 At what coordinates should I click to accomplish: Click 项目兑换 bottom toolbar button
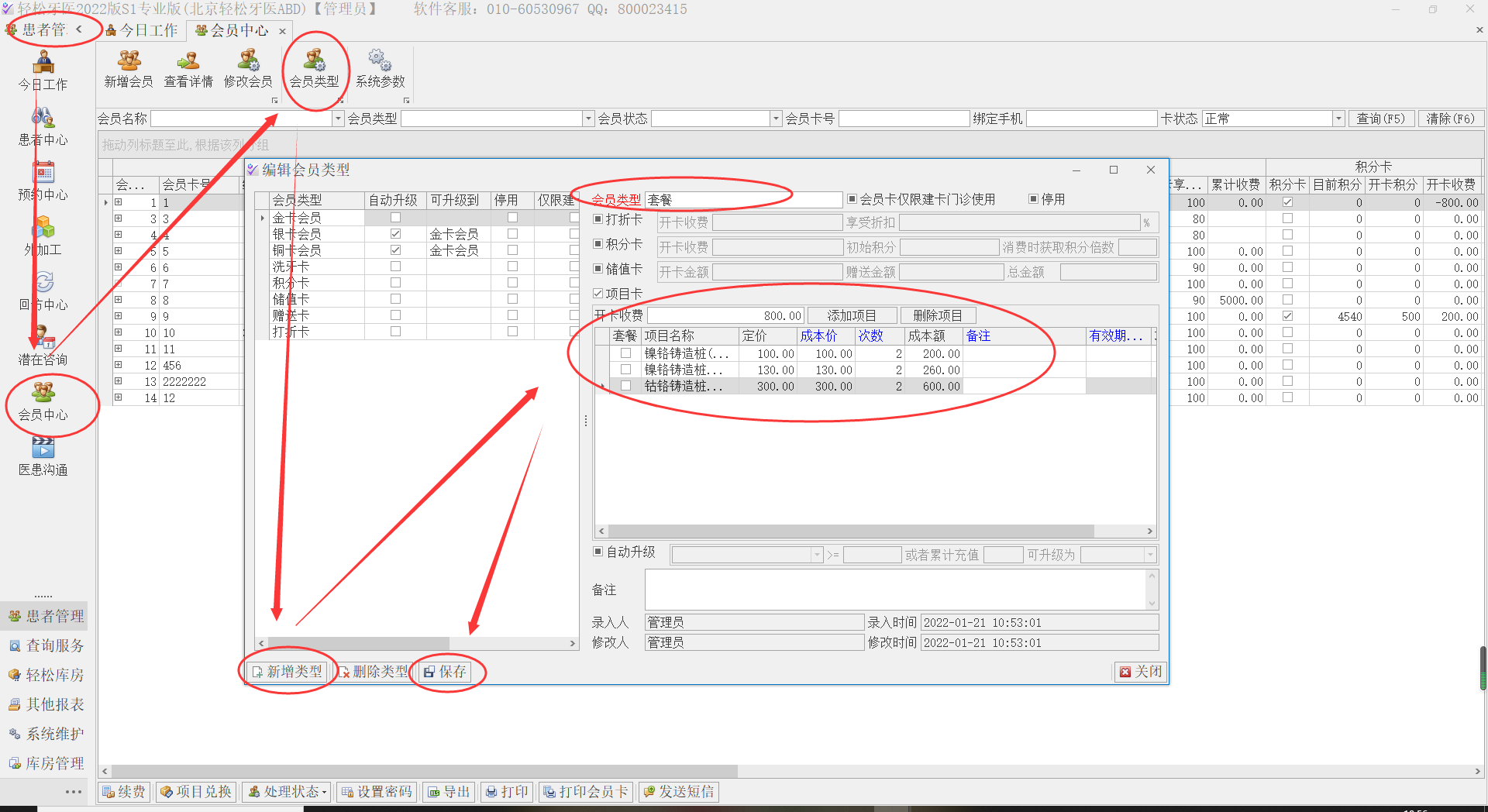pyautogui.click(x=195, y=792)
